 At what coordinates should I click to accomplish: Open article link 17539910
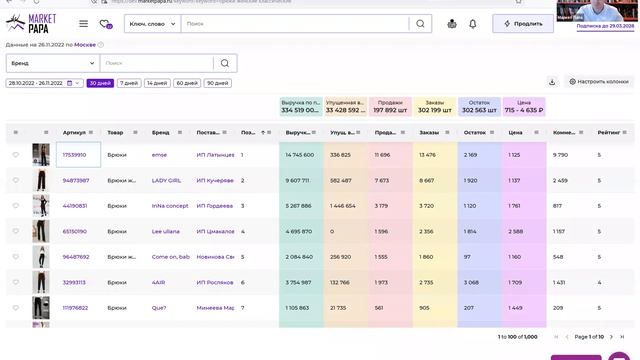pos(74,155)
